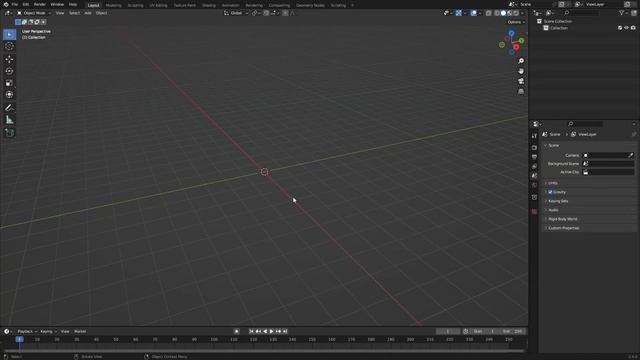
Task: Toggle the snapping magnet icon
Action: point(266,13)
